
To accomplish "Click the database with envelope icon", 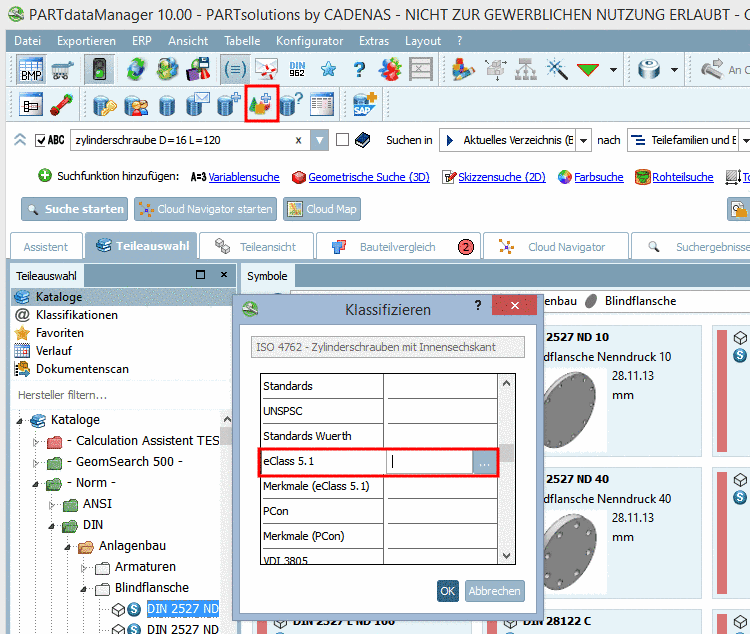I will (x=198, y=105).
